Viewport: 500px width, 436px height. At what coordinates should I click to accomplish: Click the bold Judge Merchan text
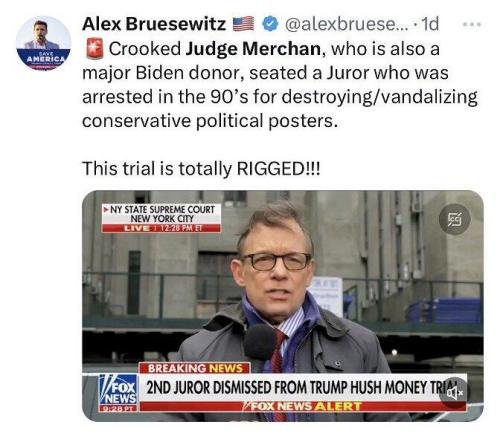[253, 49]
